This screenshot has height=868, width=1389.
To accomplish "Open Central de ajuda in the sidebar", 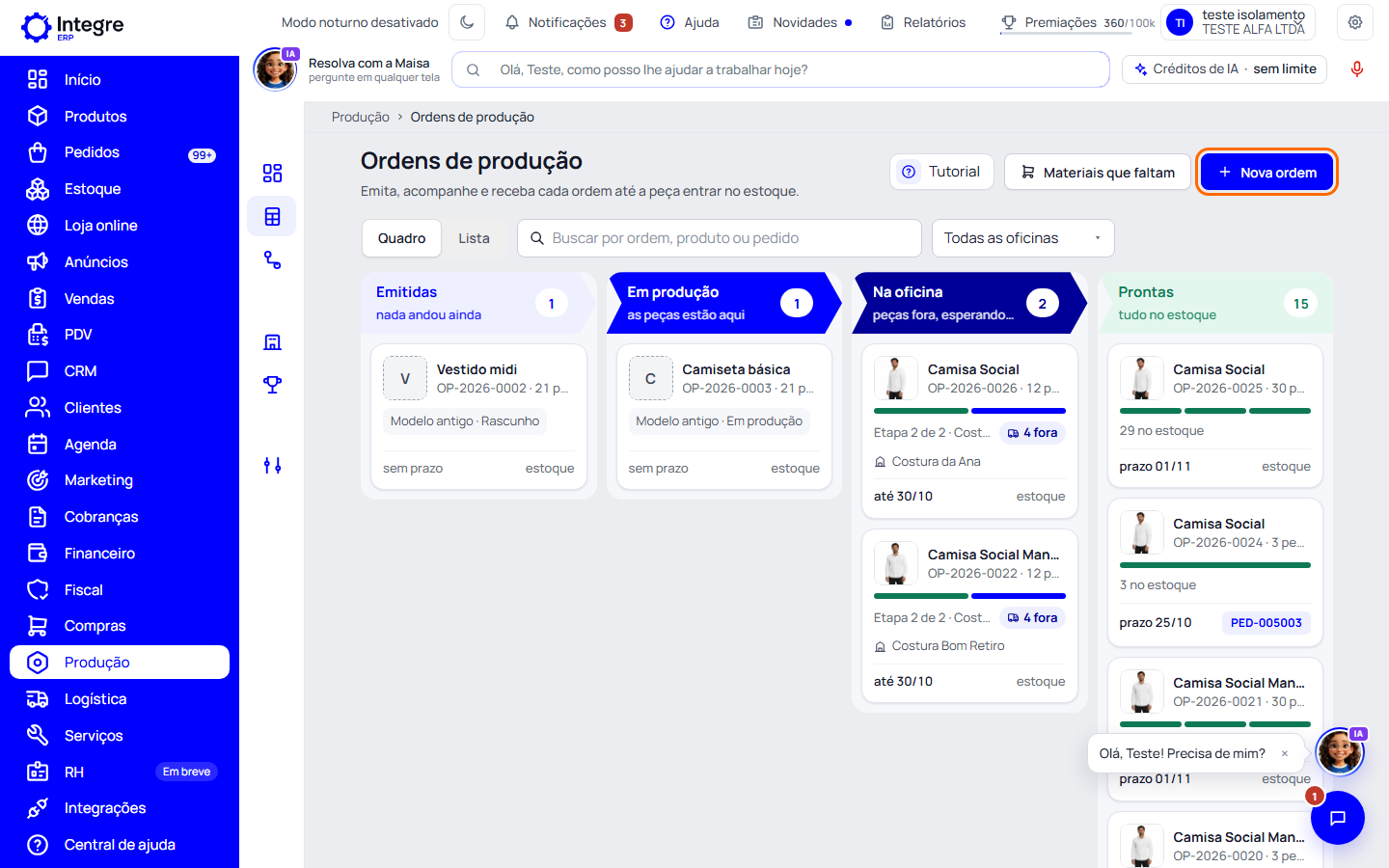I will [x=120, y=845].
